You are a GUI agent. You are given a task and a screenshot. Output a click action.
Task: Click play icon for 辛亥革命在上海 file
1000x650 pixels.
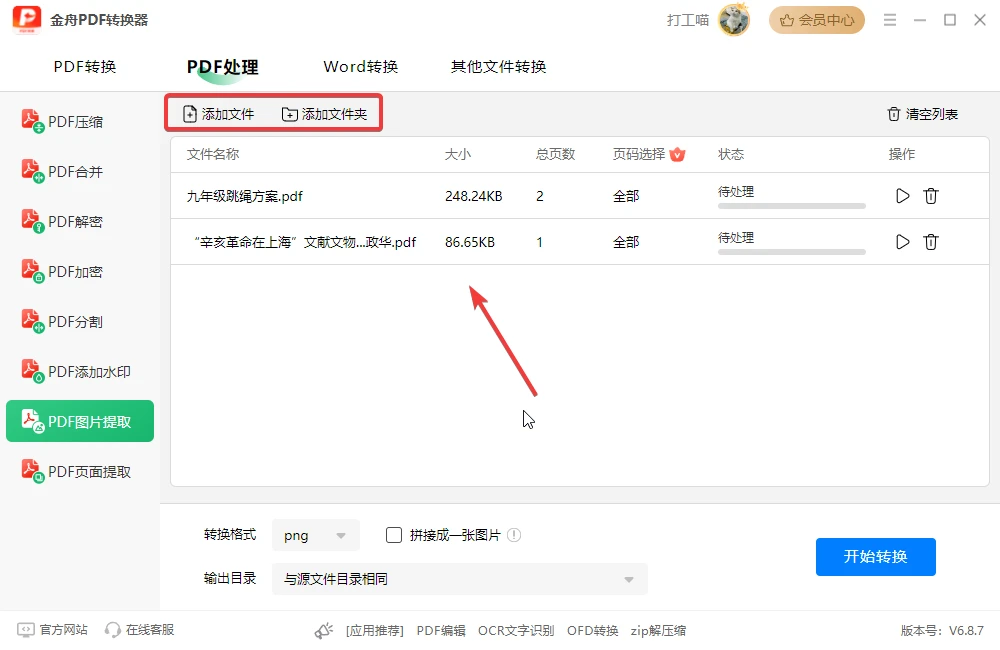(902, 242)
